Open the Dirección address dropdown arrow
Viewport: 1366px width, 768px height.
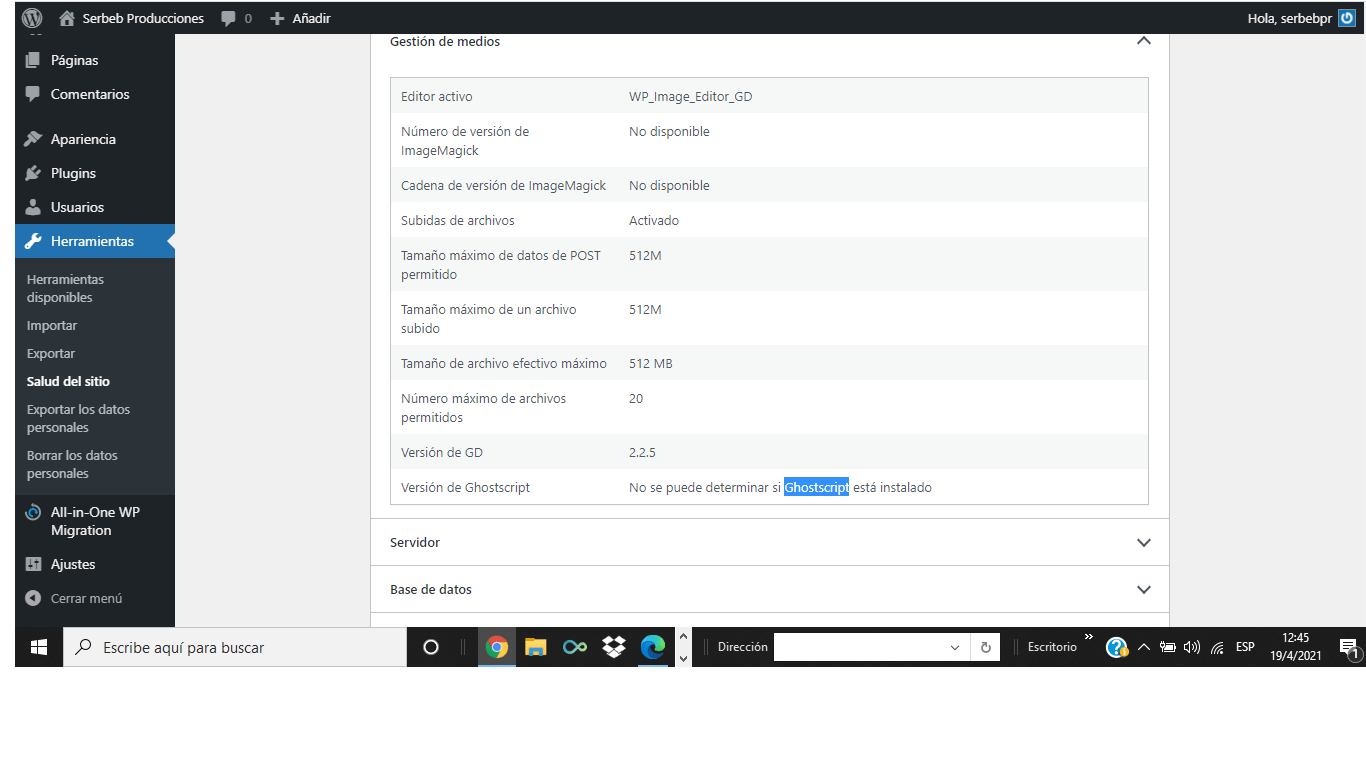click(955, 648)
